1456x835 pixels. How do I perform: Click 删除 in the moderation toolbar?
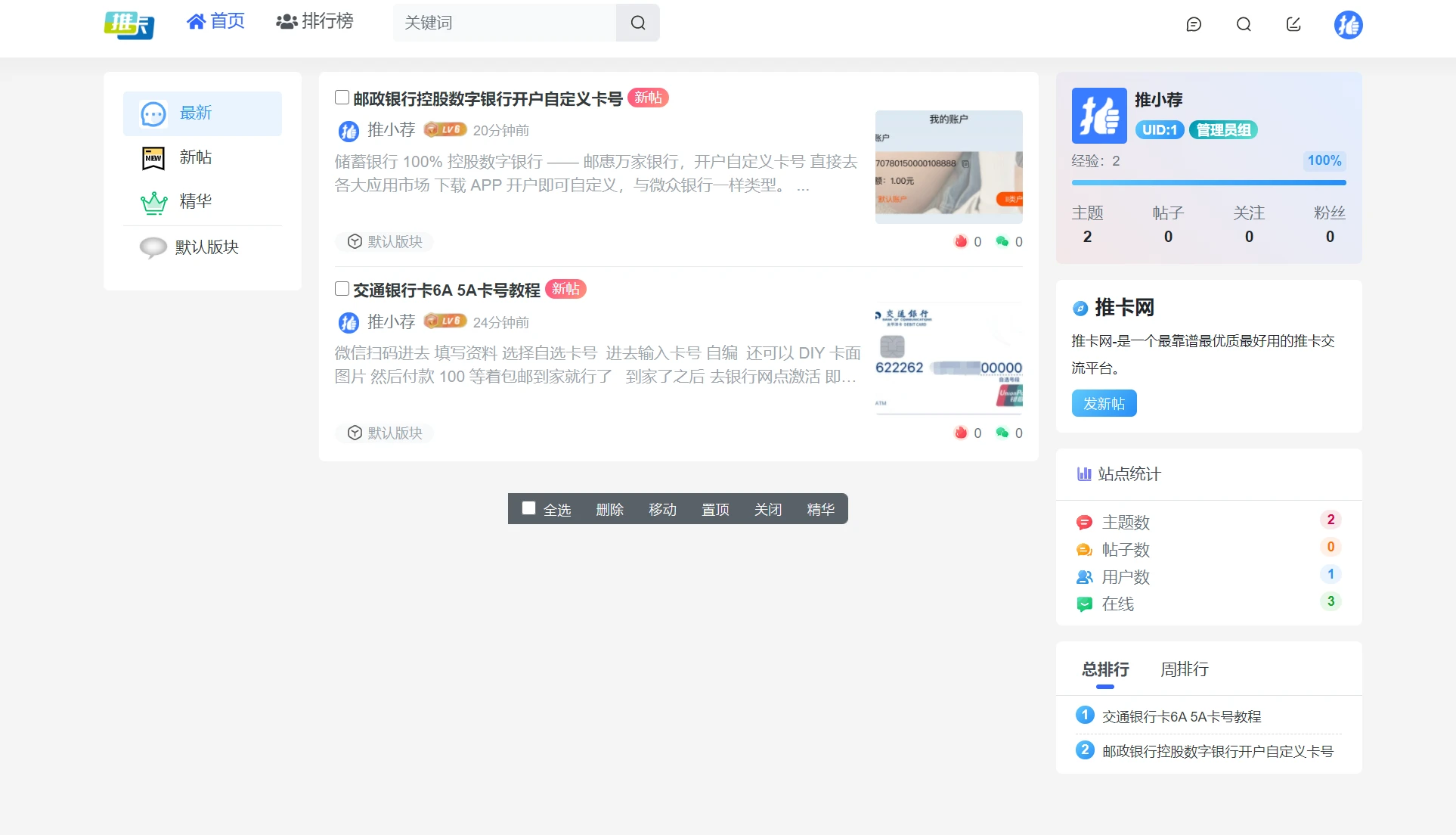(609, 509)
